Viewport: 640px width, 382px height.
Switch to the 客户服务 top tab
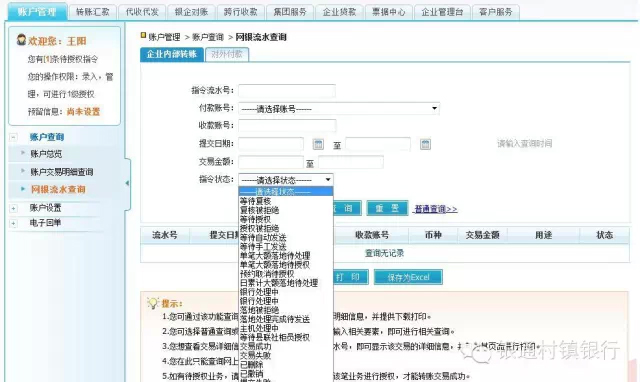[x=496, y=12]
